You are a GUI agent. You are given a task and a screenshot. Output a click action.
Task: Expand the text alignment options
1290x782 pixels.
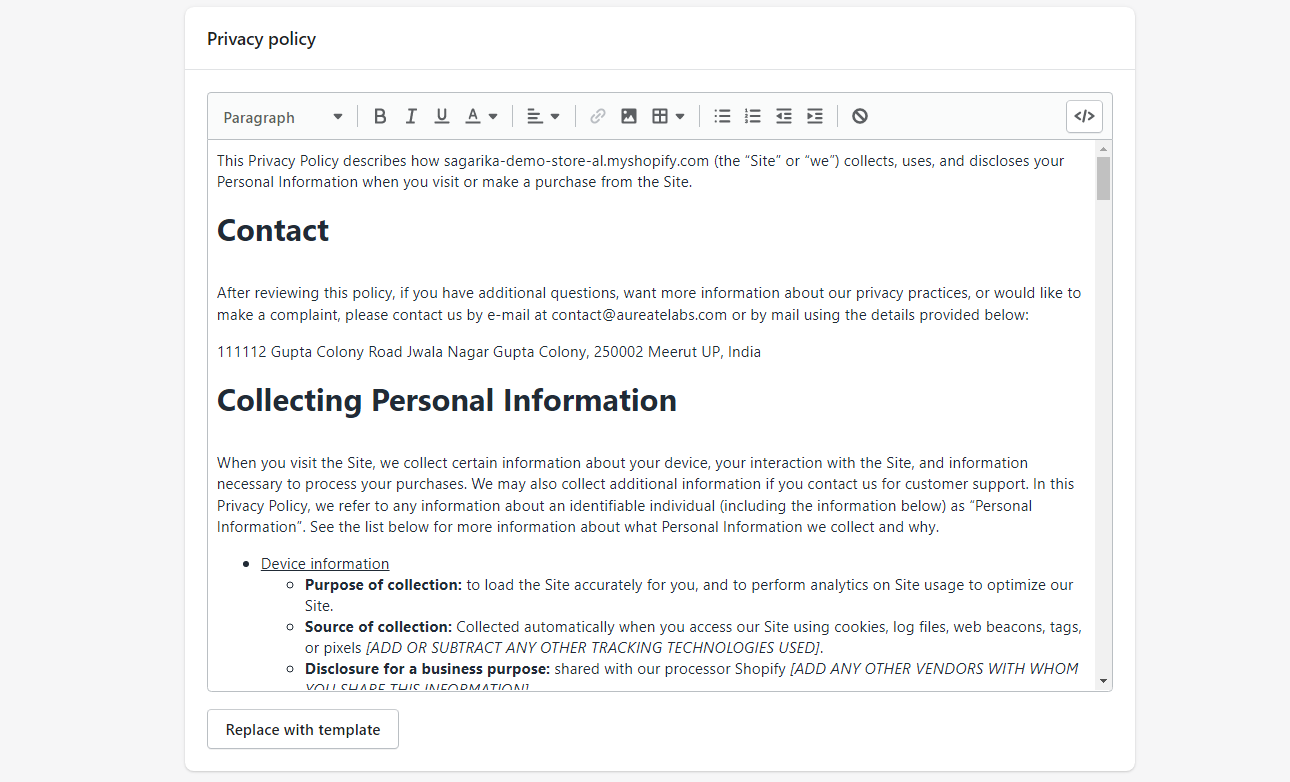[543, 117]
